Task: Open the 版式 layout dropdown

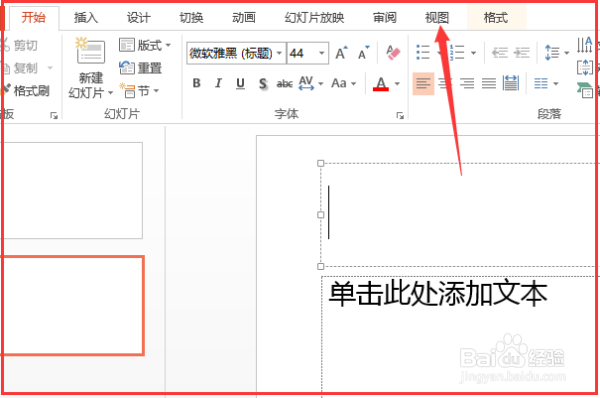Action: pos(145,45)
